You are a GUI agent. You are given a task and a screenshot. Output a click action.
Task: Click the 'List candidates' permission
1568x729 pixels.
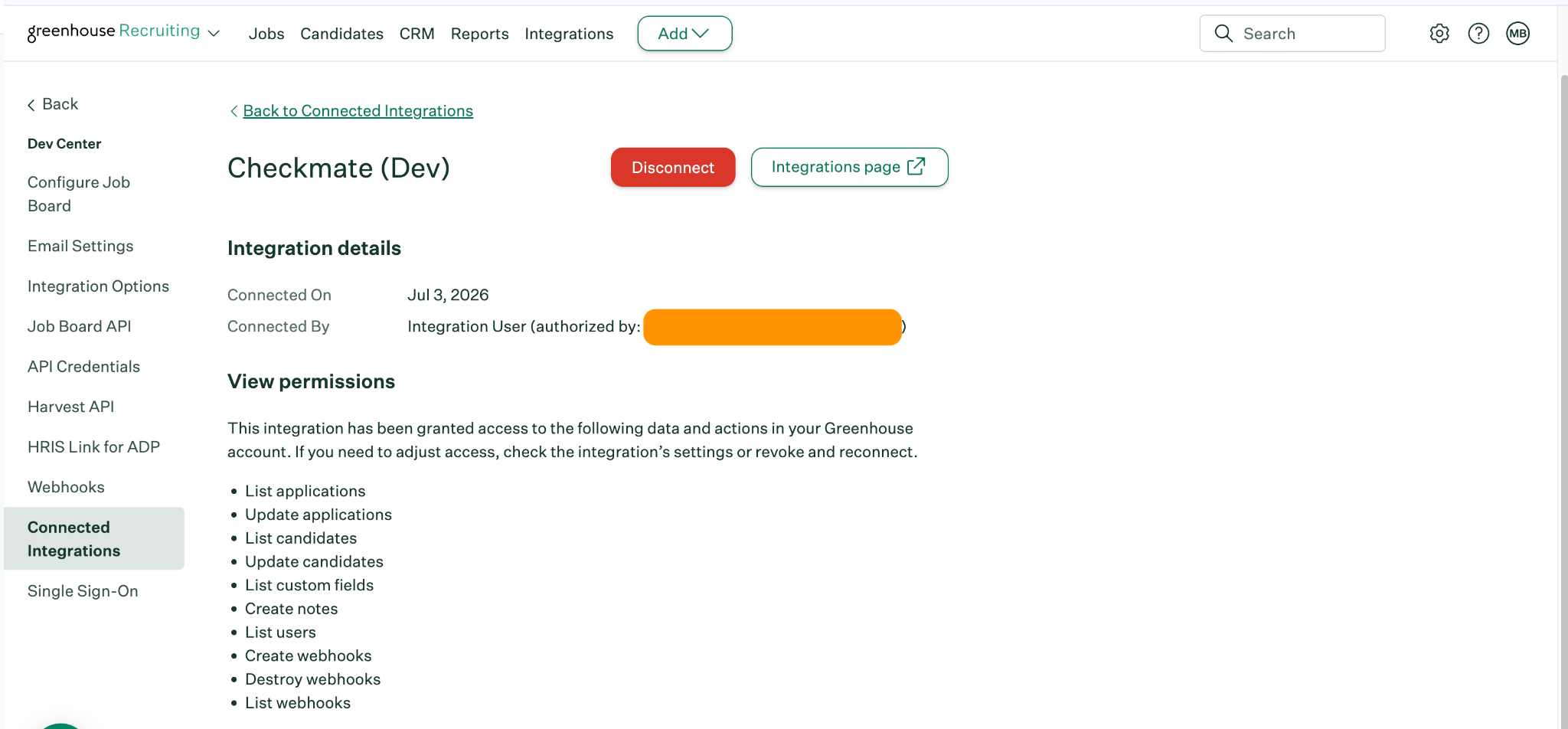click(x=301, y=538)
